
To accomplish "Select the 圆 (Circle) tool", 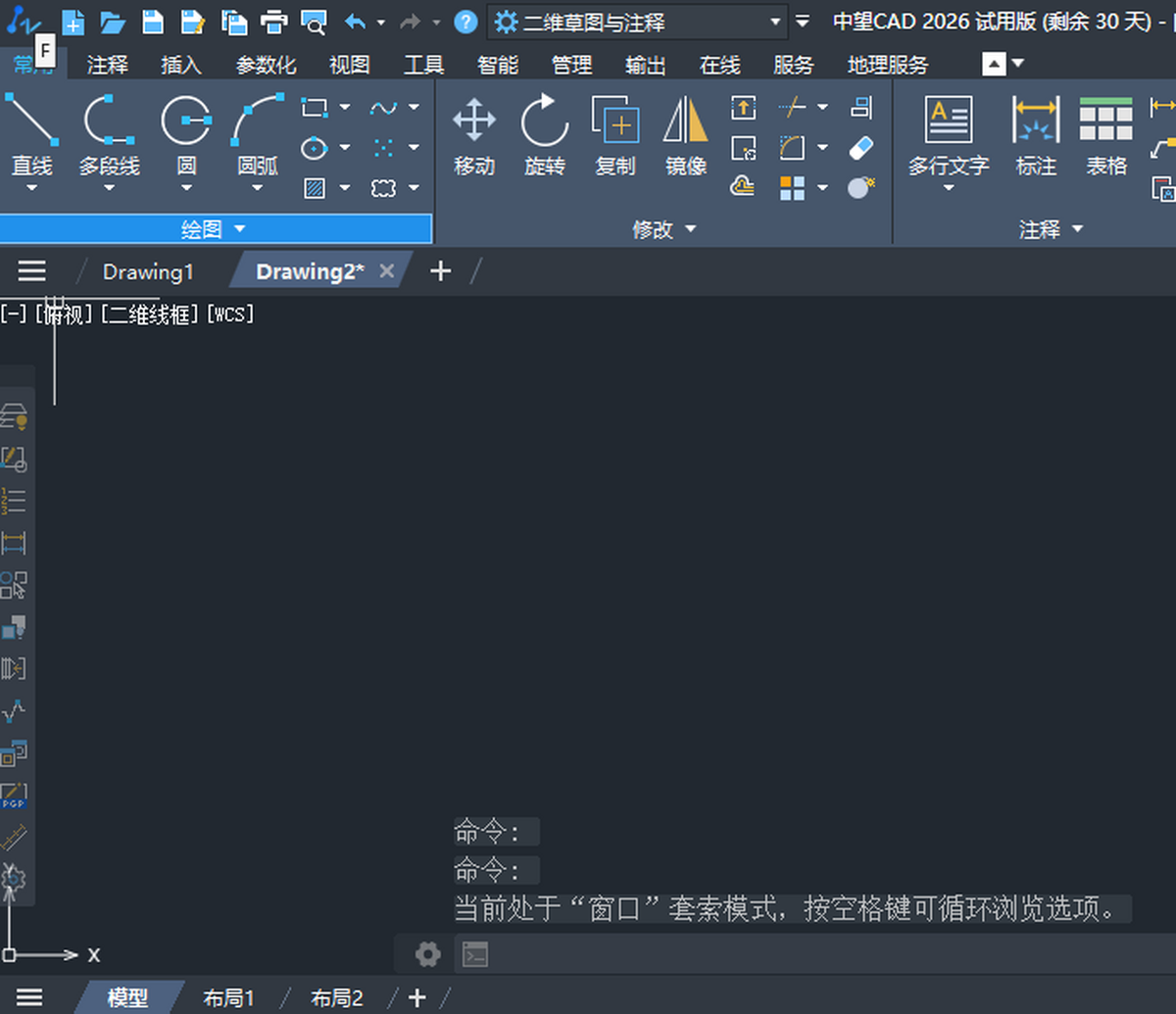I will [x=185, y=137].
